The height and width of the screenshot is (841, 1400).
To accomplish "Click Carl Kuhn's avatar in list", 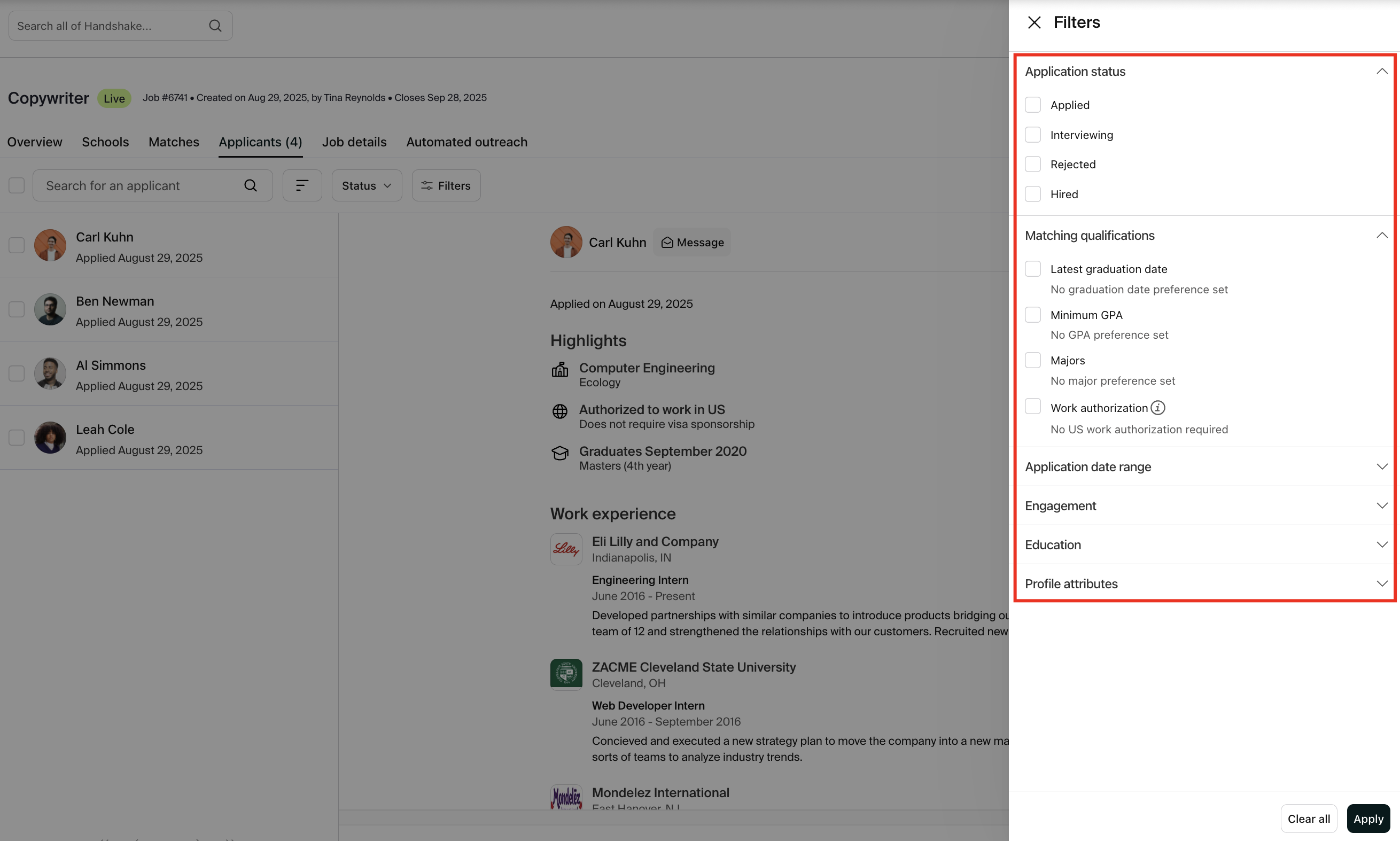I will coord(50,245).
